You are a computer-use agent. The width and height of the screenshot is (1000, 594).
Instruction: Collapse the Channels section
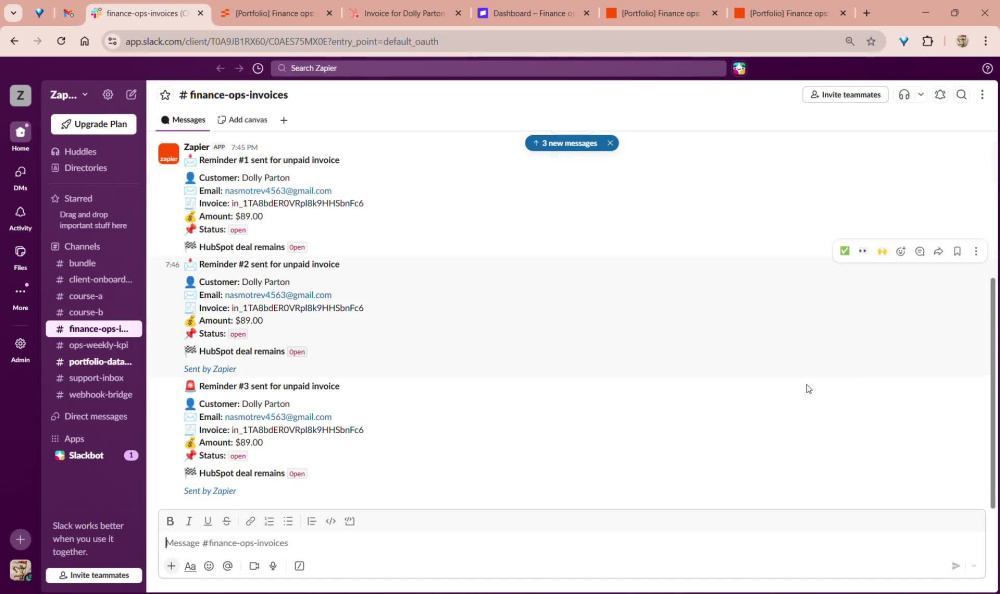(x=82, y=246)
